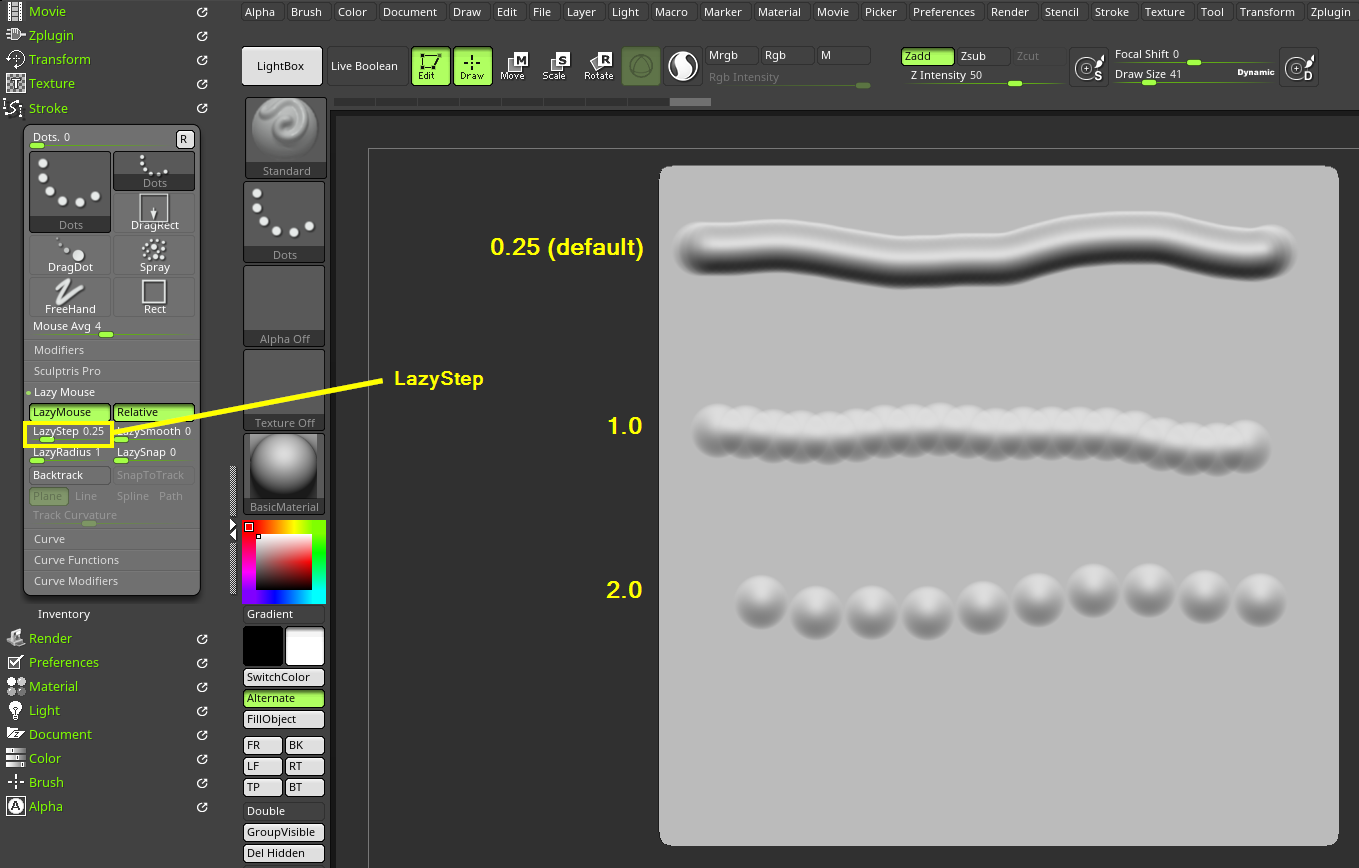Set front view with FR button
1359x868 pixels.
(x=264, y=745)
